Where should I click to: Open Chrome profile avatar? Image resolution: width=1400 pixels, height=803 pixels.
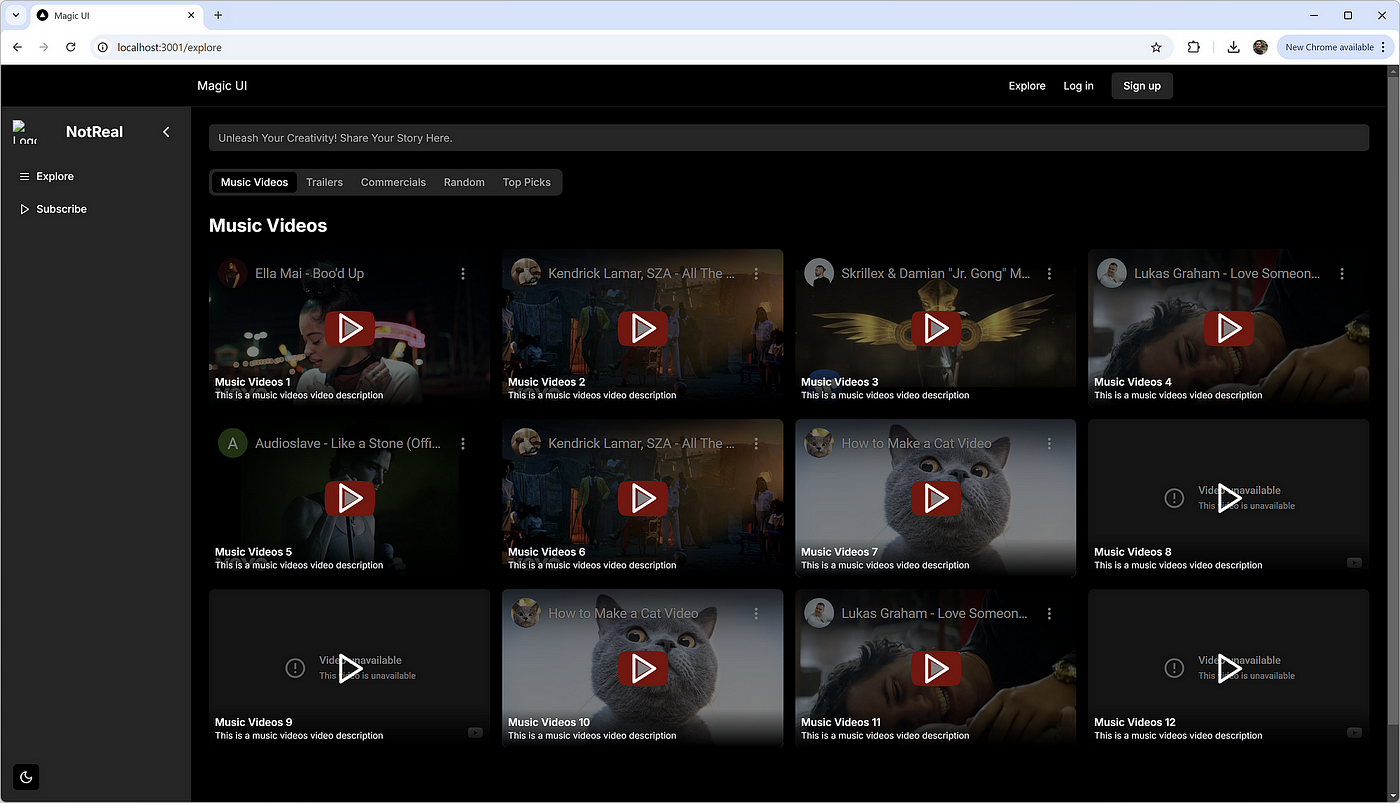(x=1260, y=47)
